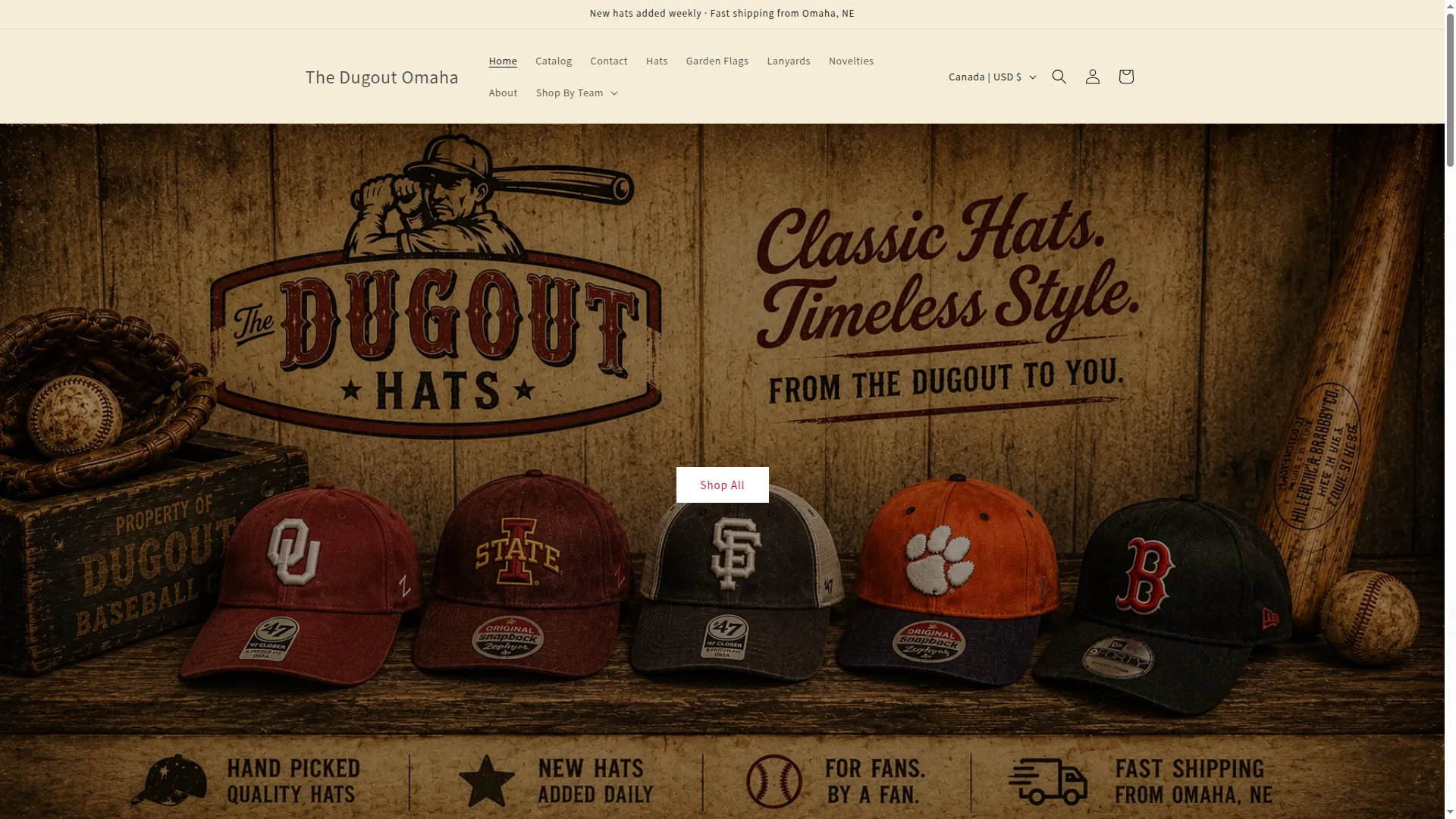The width and height of the screenshot is (1456, 819).
Task: Open the Novelties menu item
Action: [851, 61]
